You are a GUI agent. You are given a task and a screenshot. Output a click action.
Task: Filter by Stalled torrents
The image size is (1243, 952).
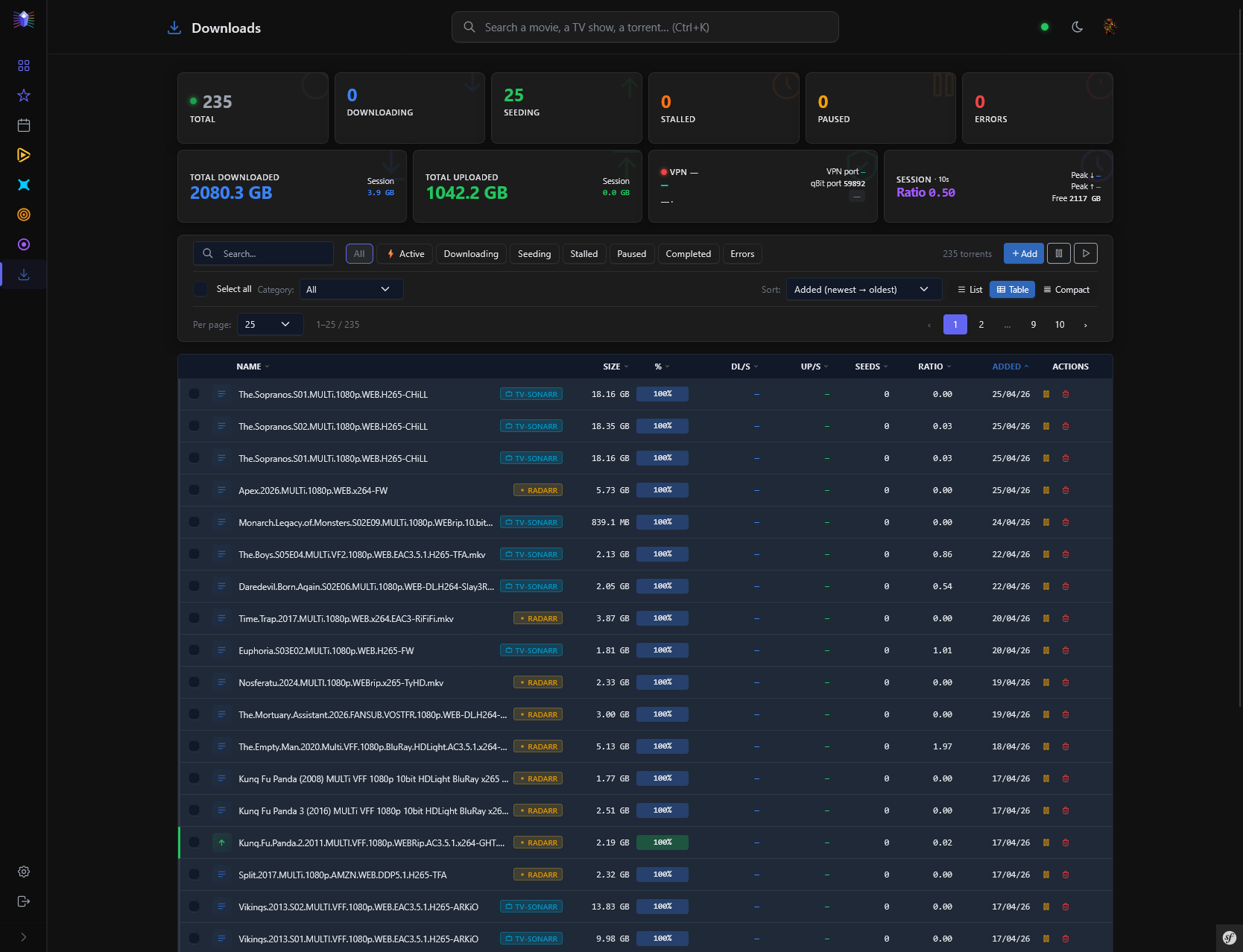[x=584, y=253]
